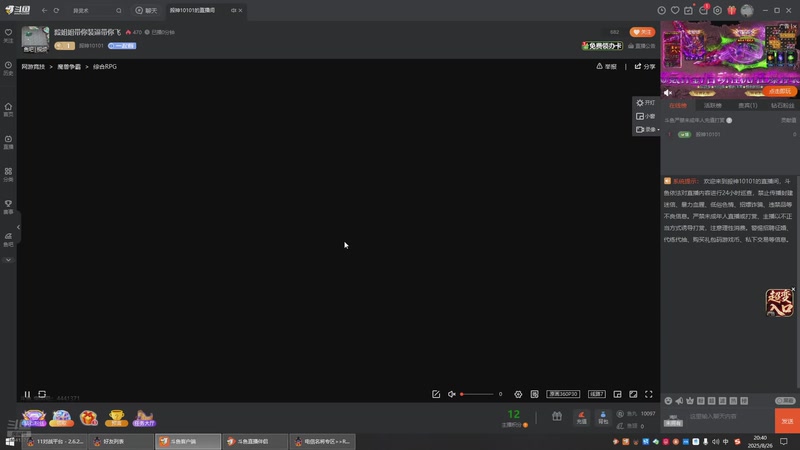Screen dimensions: 800x450
Task: Click 免费领办卡 banner button
Action: tap(602, 46)
